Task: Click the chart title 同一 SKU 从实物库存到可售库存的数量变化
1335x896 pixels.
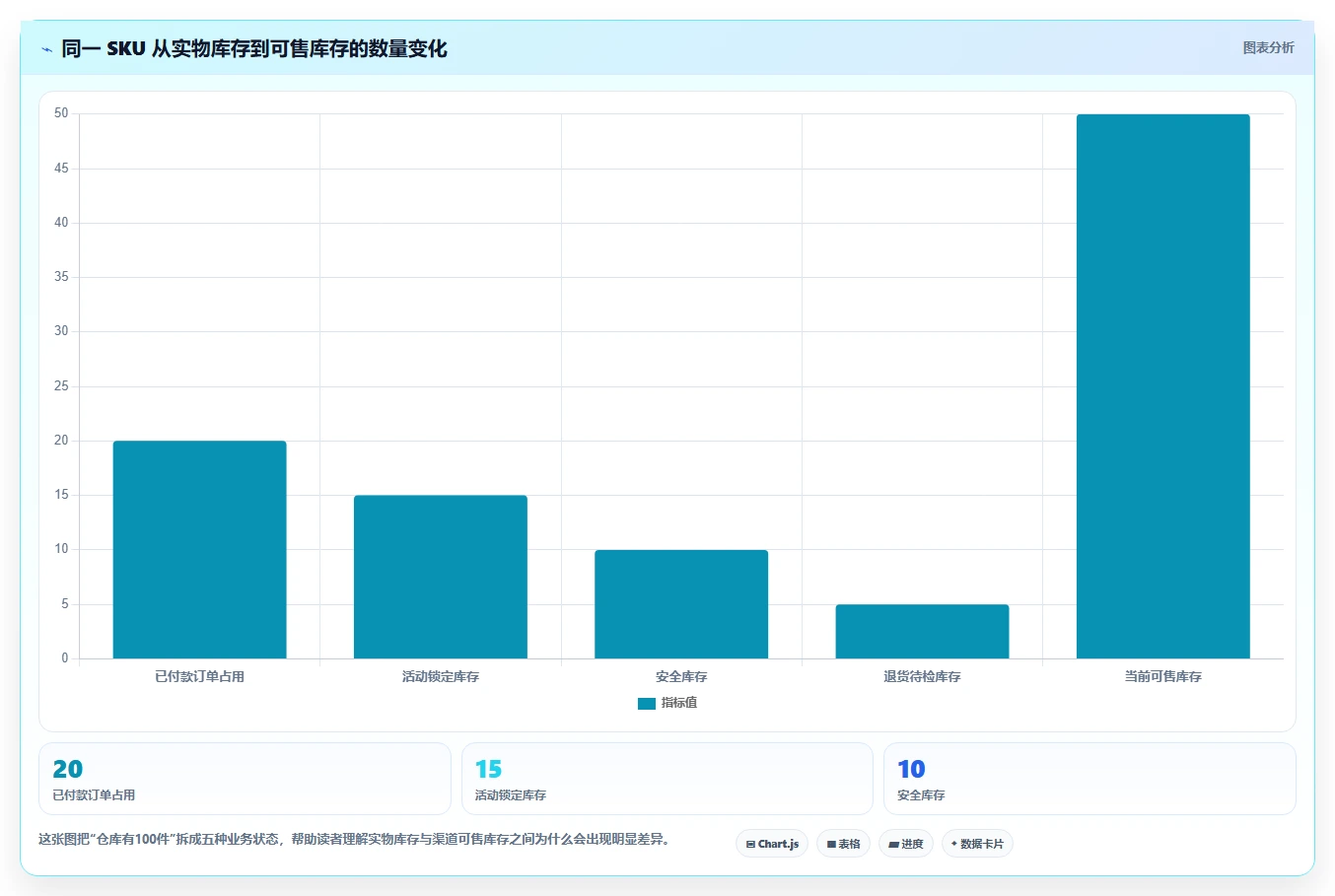Action: click(x=254, y=48)
